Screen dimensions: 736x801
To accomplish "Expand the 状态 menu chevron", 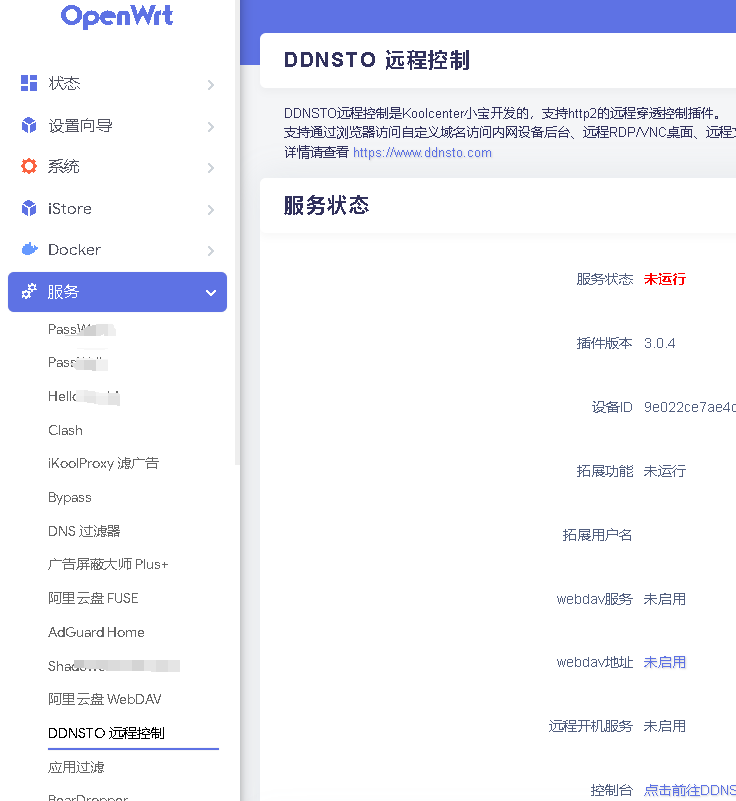I will pos(210,85).
